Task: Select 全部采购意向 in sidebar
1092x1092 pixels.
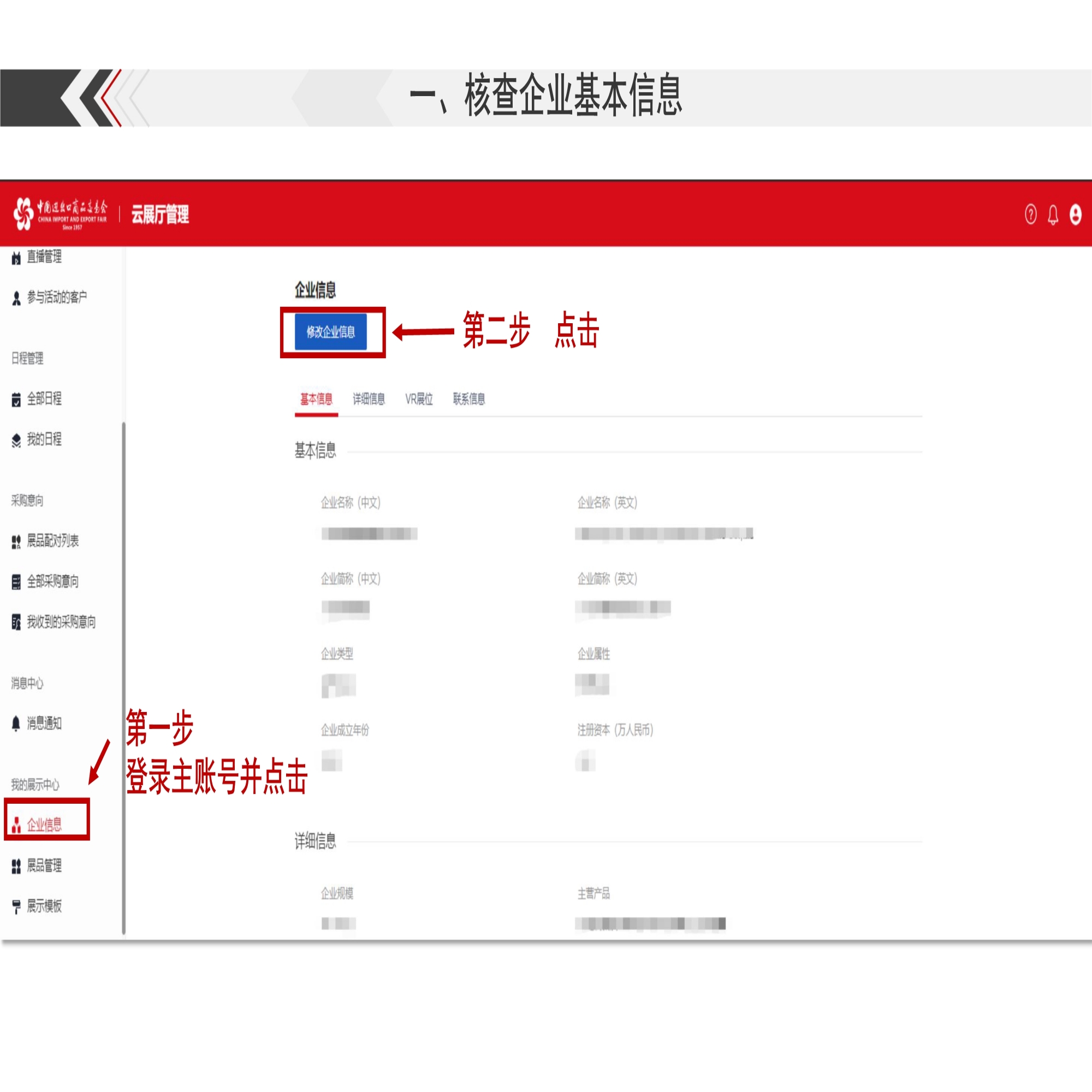Action: [x=53, y=581]
